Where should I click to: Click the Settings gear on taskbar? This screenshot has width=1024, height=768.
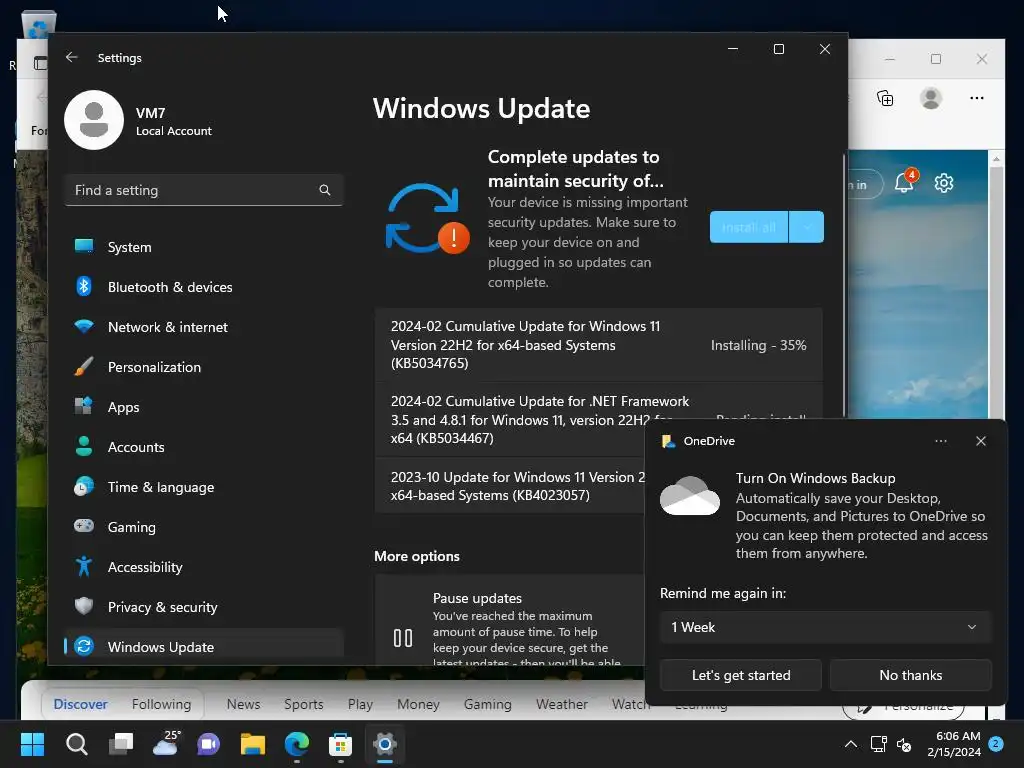[x=385, y=744]
